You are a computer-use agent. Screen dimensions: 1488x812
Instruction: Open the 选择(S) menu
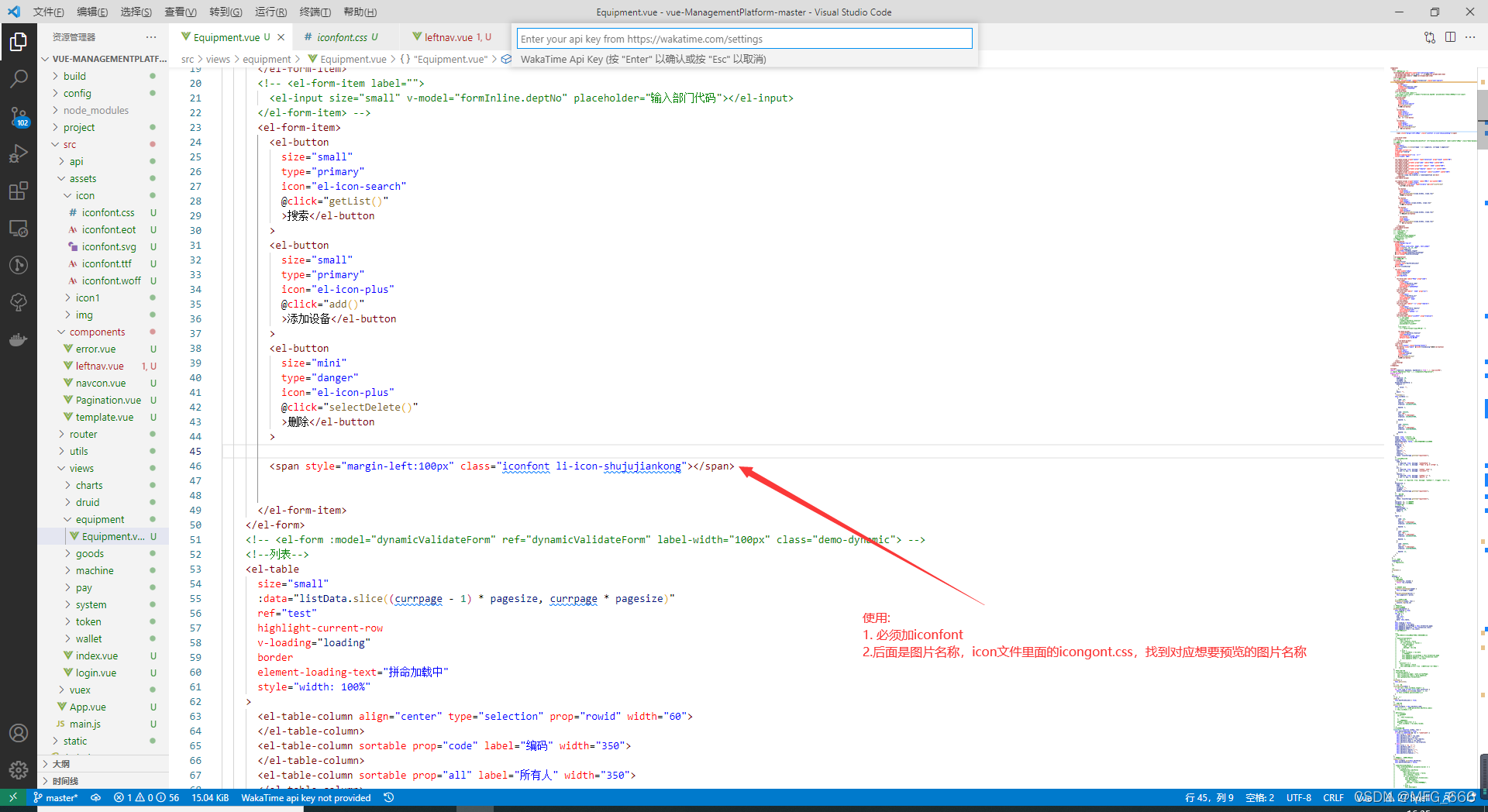136,12
